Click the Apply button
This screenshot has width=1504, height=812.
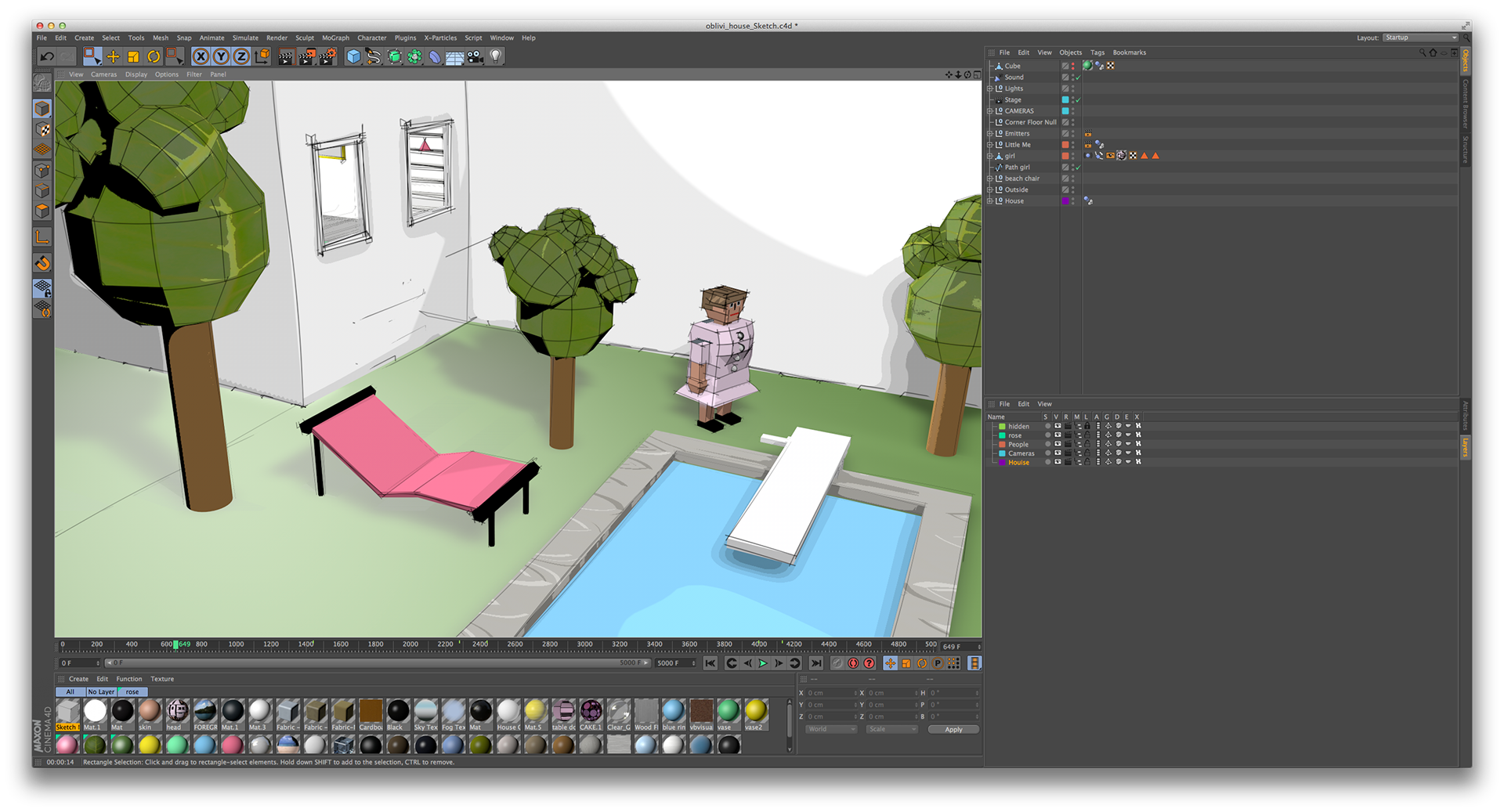tap(953, 729)
